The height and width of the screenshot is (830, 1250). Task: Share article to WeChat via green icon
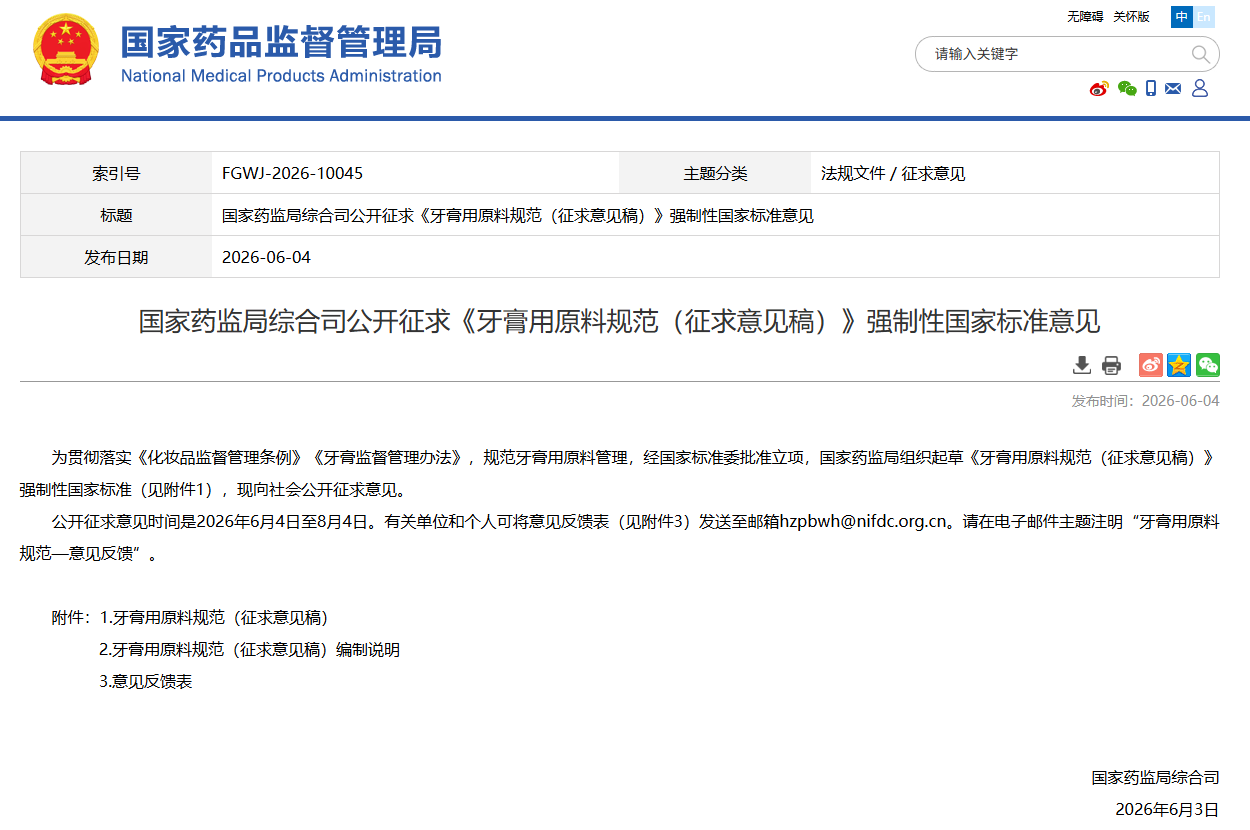pos(1208,365)
